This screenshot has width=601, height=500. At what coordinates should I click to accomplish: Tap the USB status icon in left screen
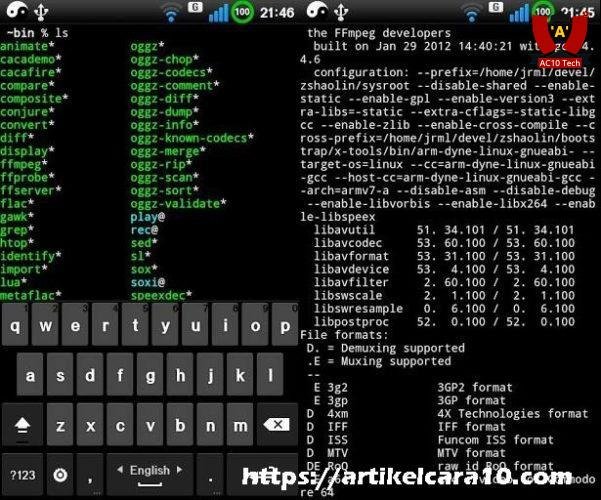[x=41, y=12]
